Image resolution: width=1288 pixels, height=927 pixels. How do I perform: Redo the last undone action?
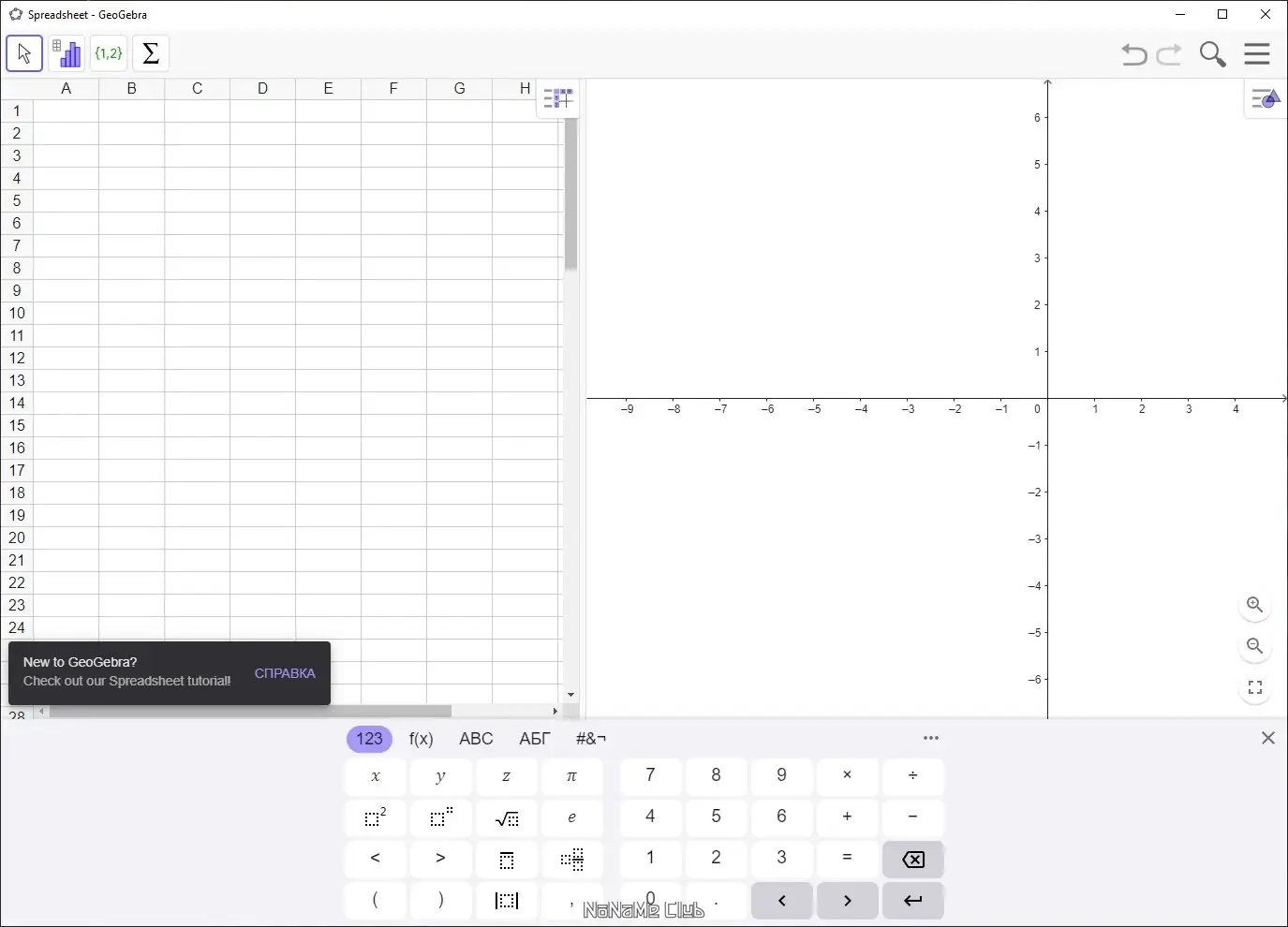click(x=1169, y=54)
